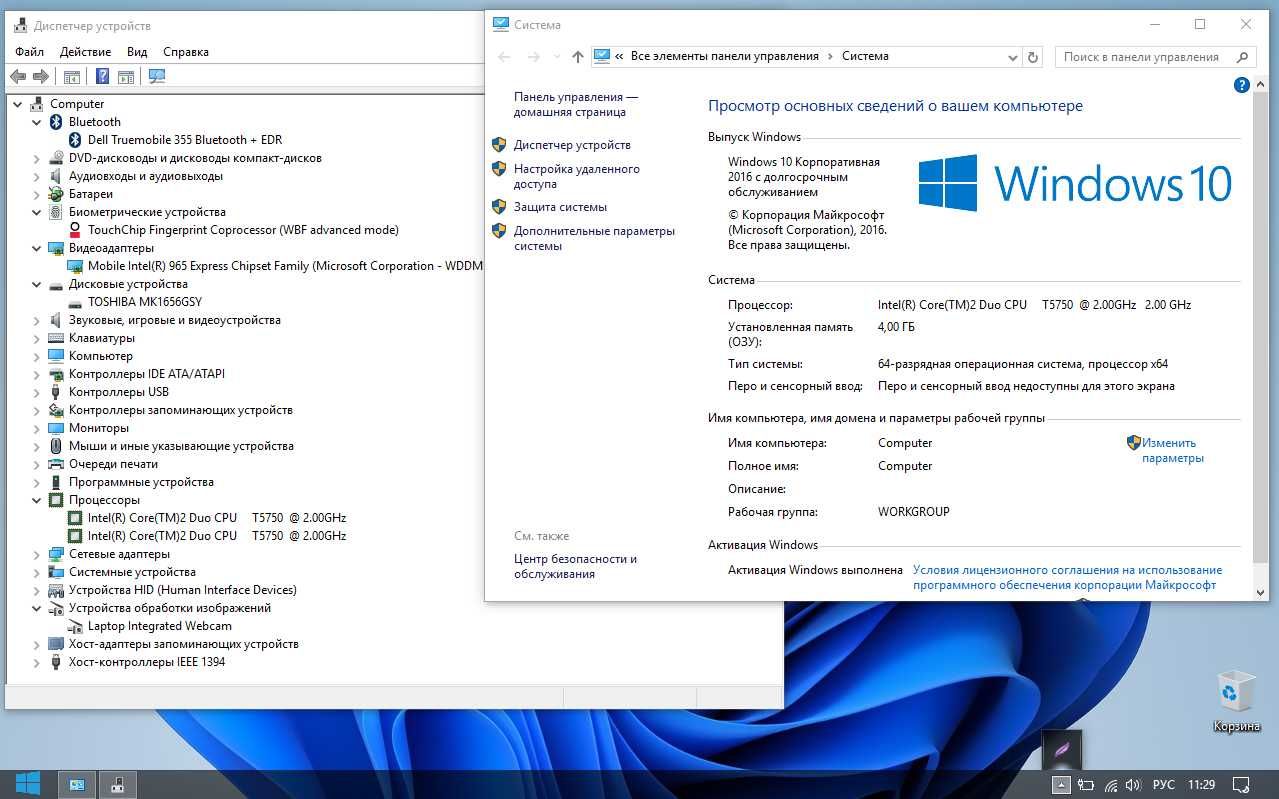Open the Файл menu
1279x799 pixels.
[29, 52]
